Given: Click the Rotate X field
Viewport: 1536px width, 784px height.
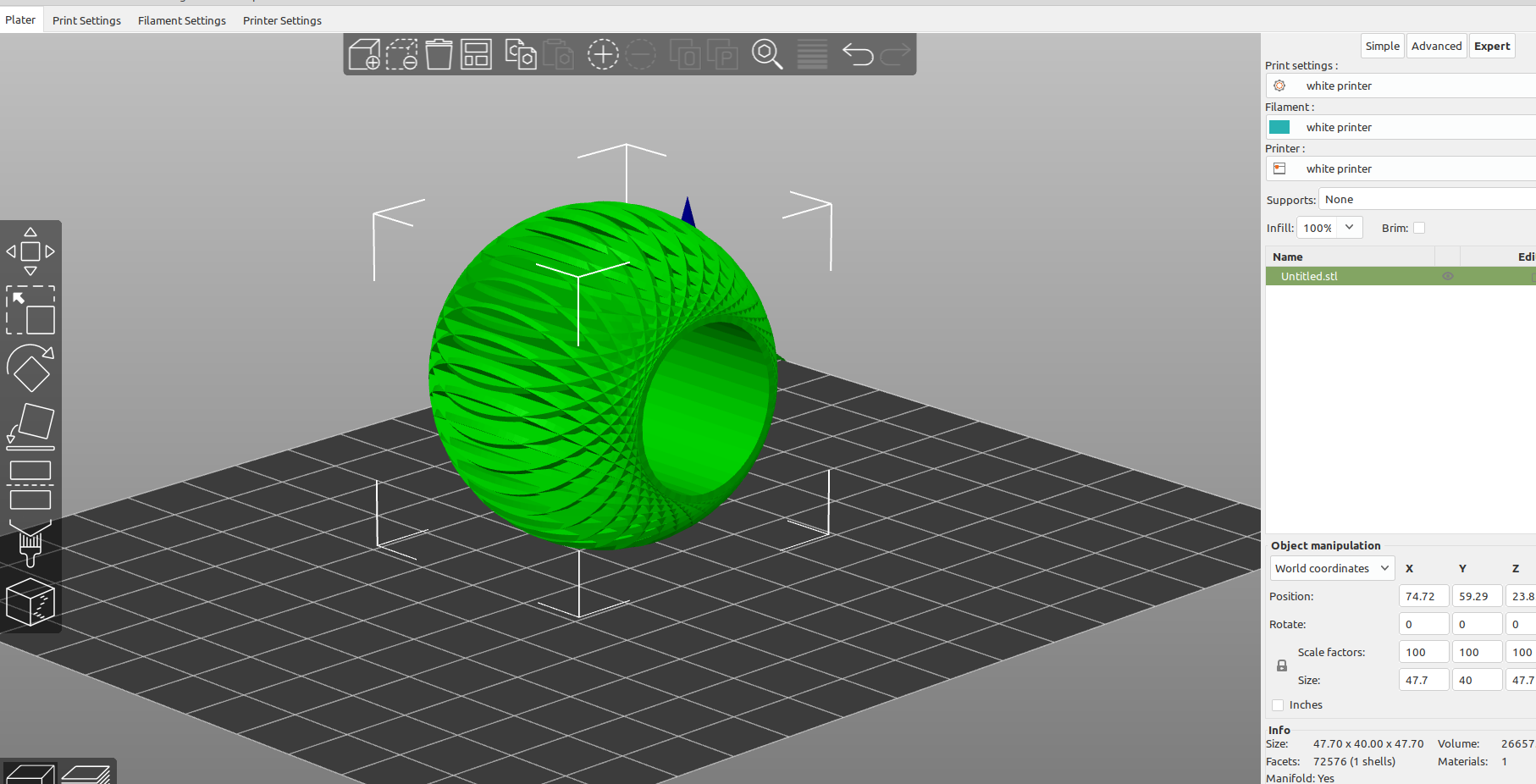Looking at the screenshot, I should pos(1423,624).
